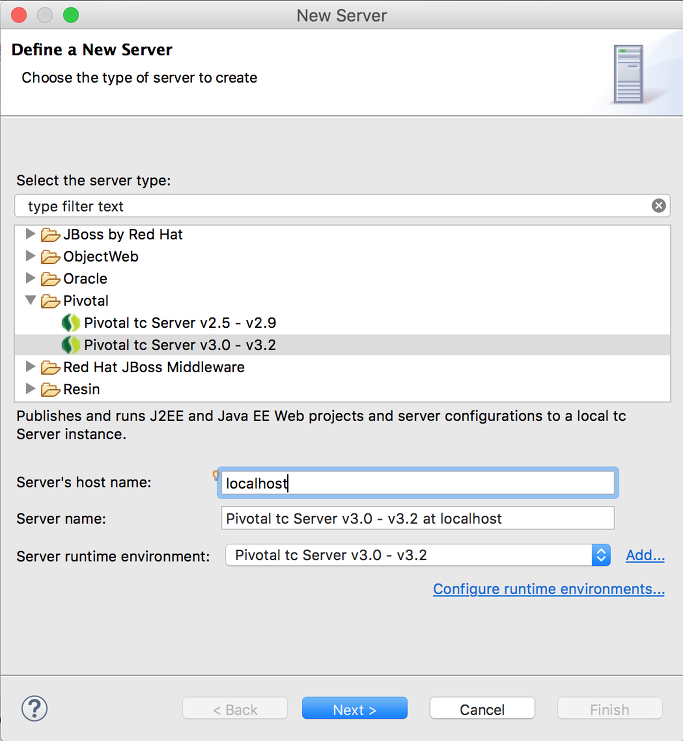Screen dimensions: 683x741
Task: Click the ObjectWeb folder icon
Action: coord(50,257)
